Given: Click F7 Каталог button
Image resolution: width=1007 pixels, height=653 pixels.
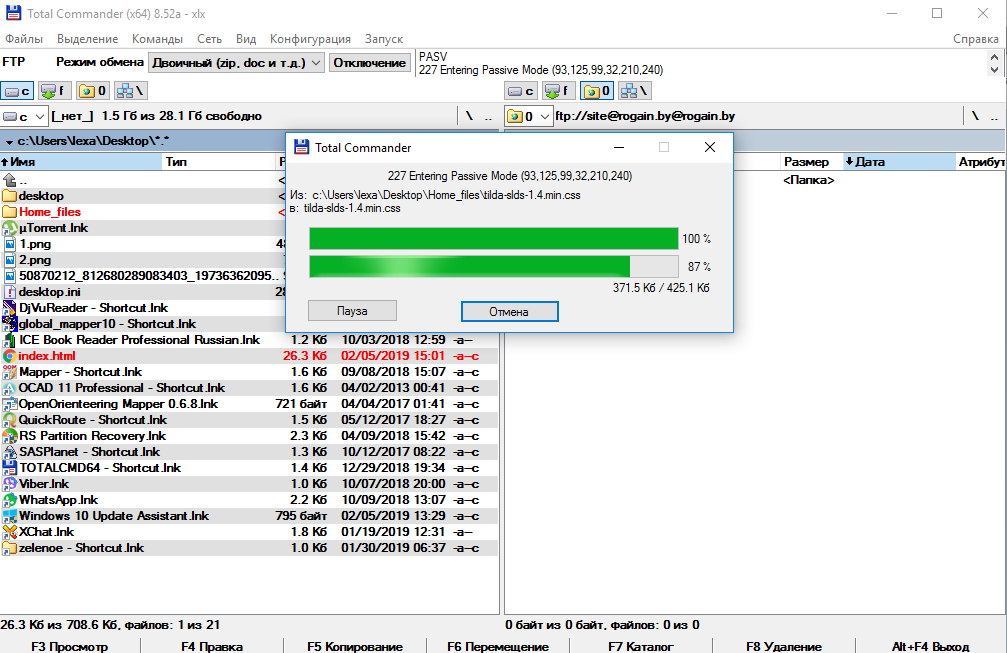Looking at the screenshot, I should click(x=641, y=646).
